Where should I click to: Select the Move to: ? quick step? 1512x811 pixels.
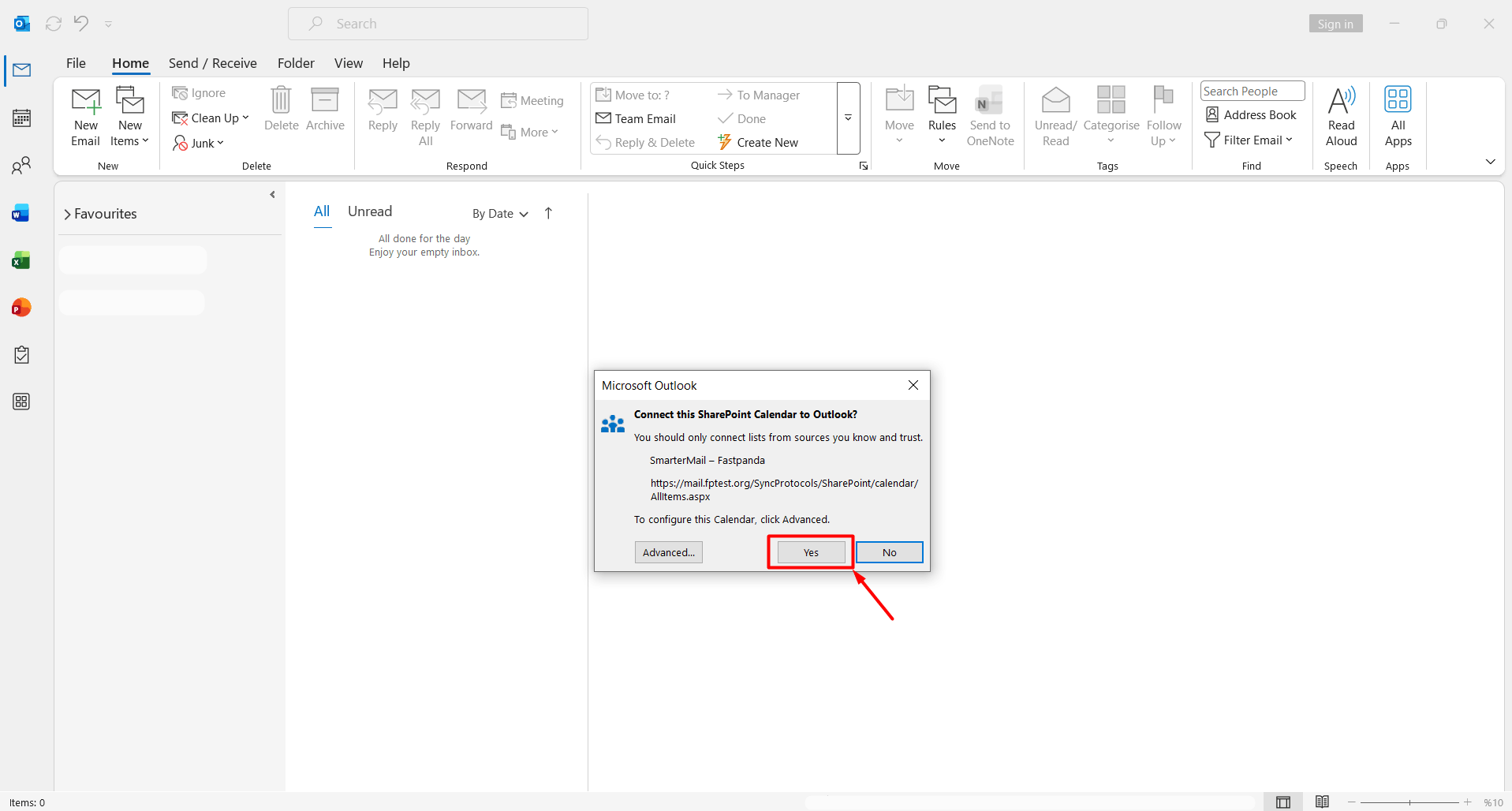pyautogui.click(x=633, y=95)
